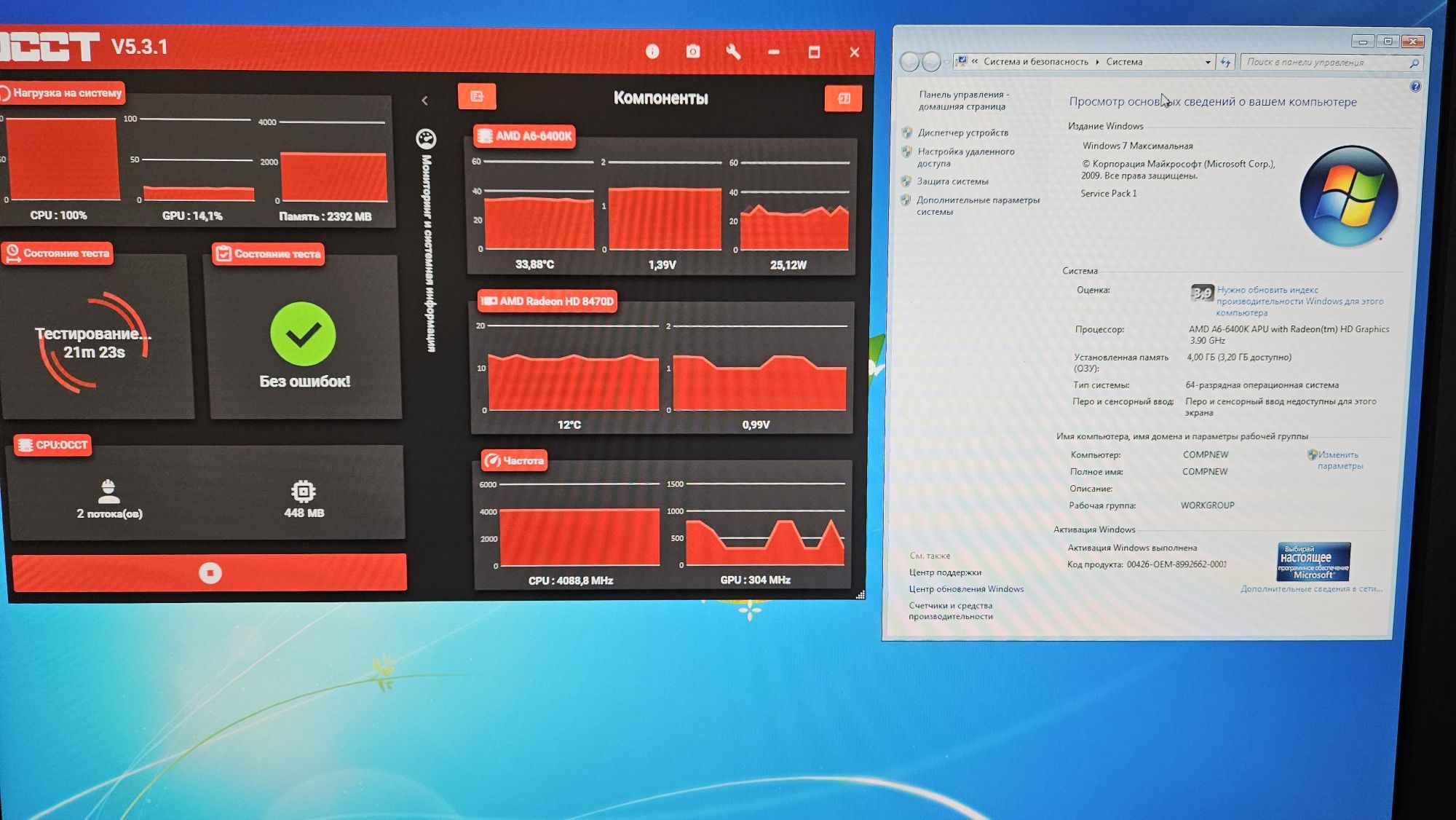Image resolution: width=1456 pixels, height=820 pixels.
Task: Click the left button beside Компоненты header
Action: [477, 96]
